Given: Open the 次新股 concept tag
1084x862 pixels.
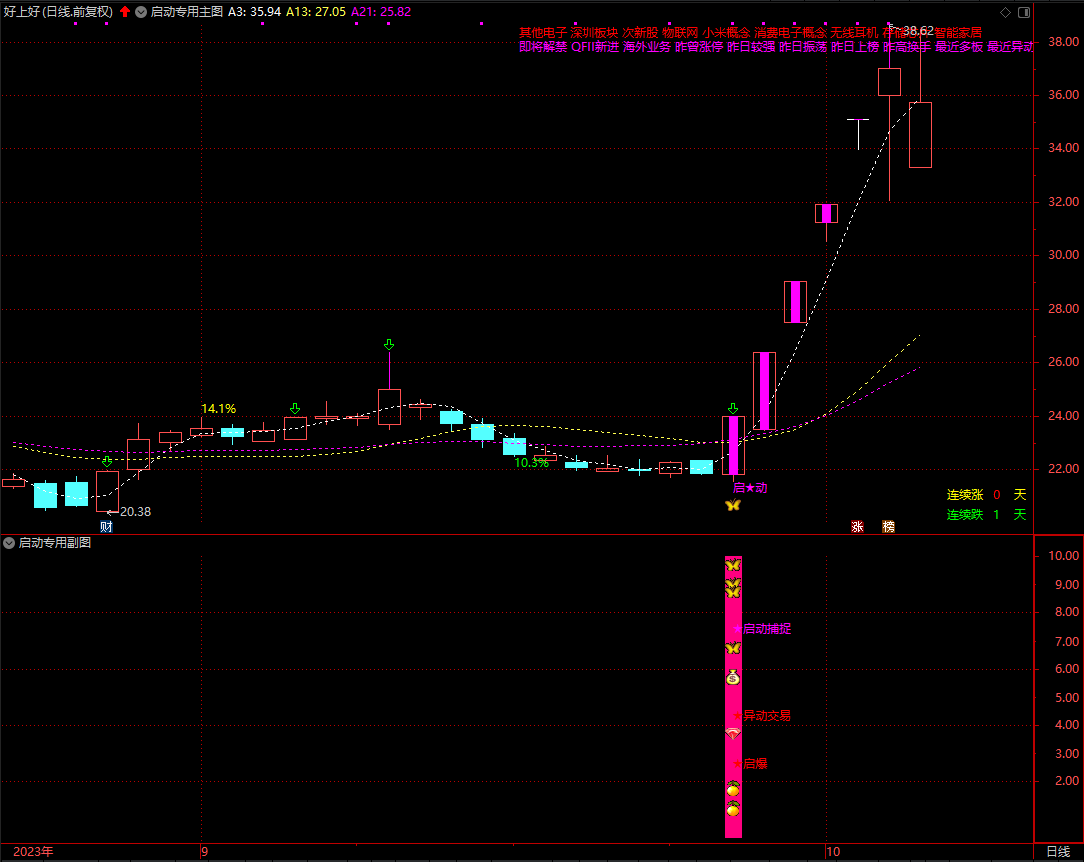Looking at the screenshot, I should [640, 32].
